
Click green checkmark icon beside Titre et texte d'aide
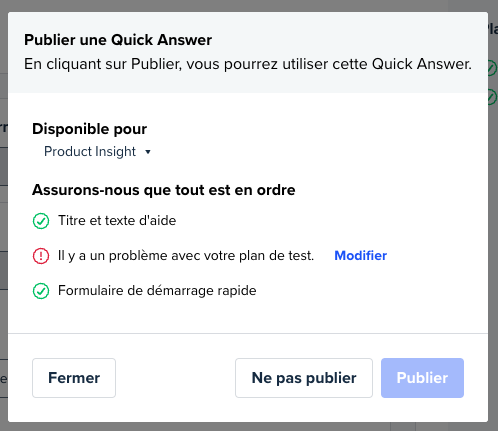[x=41, y=221]
